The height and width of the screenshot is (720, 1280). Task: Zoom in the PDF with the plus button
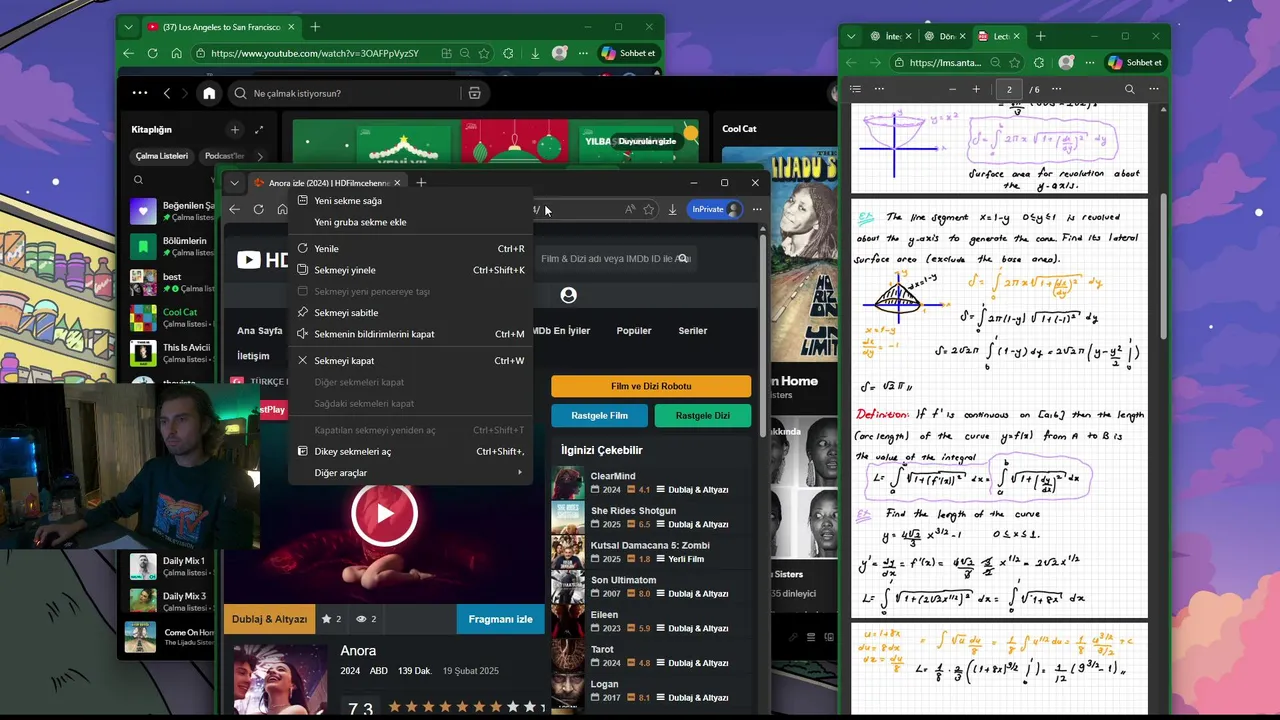click(976, 89)
